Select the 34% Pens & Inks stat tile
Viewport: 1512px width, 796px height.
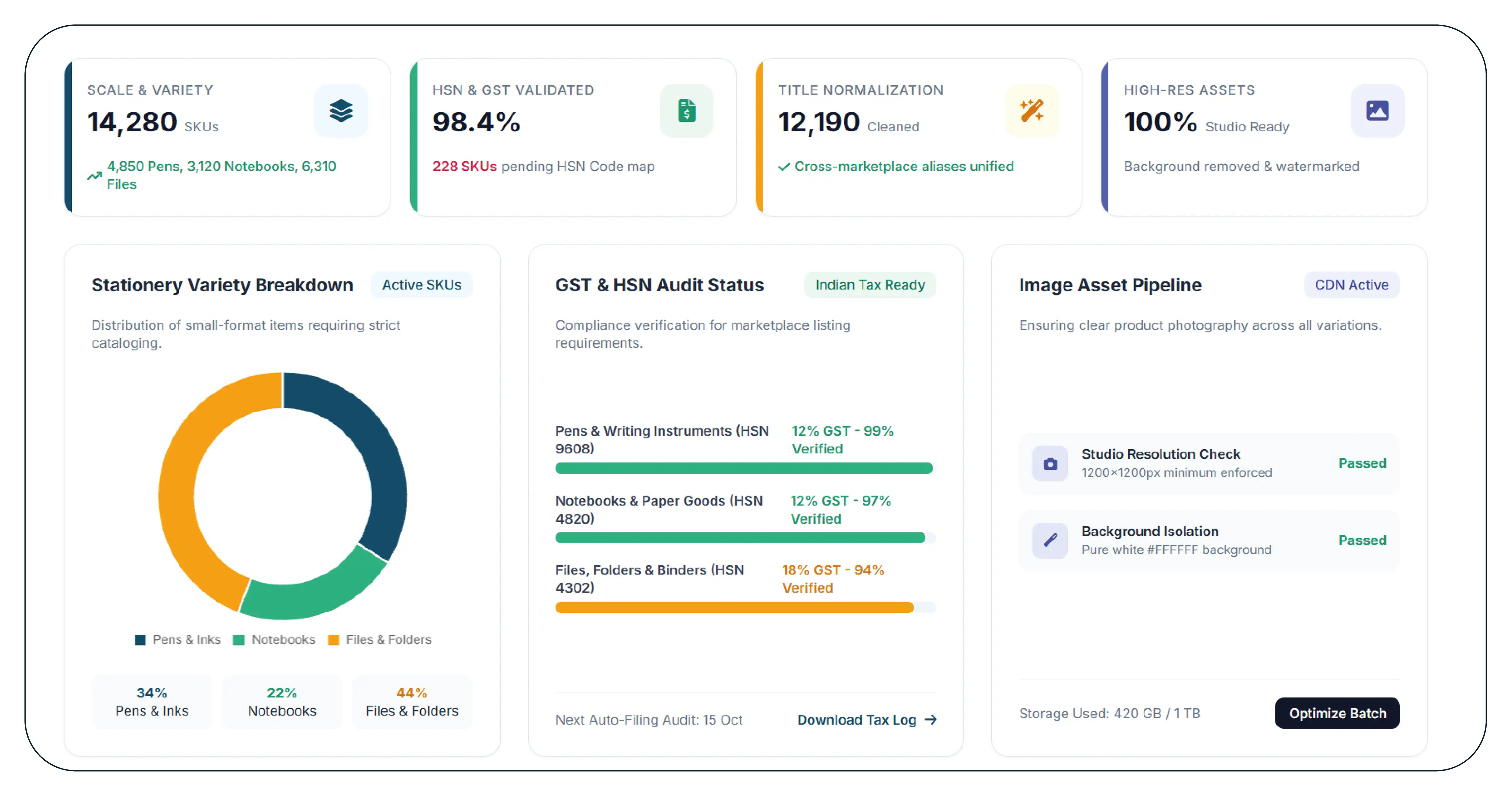pyautogui.click(x=151, y=702)
